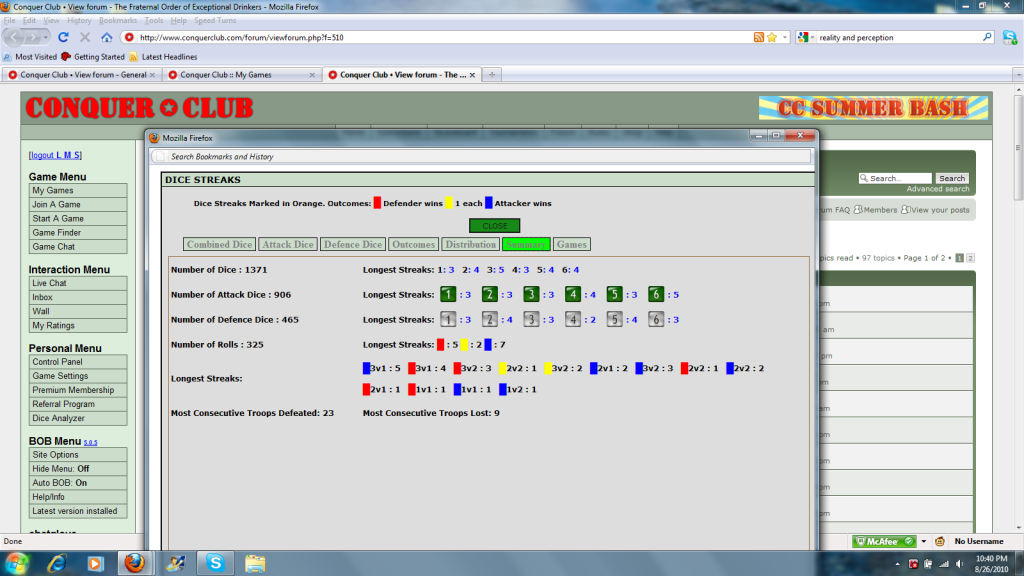Open Windows Media Player from taskbar
The height and width of the screenshot is (576, 1024).
95,563
